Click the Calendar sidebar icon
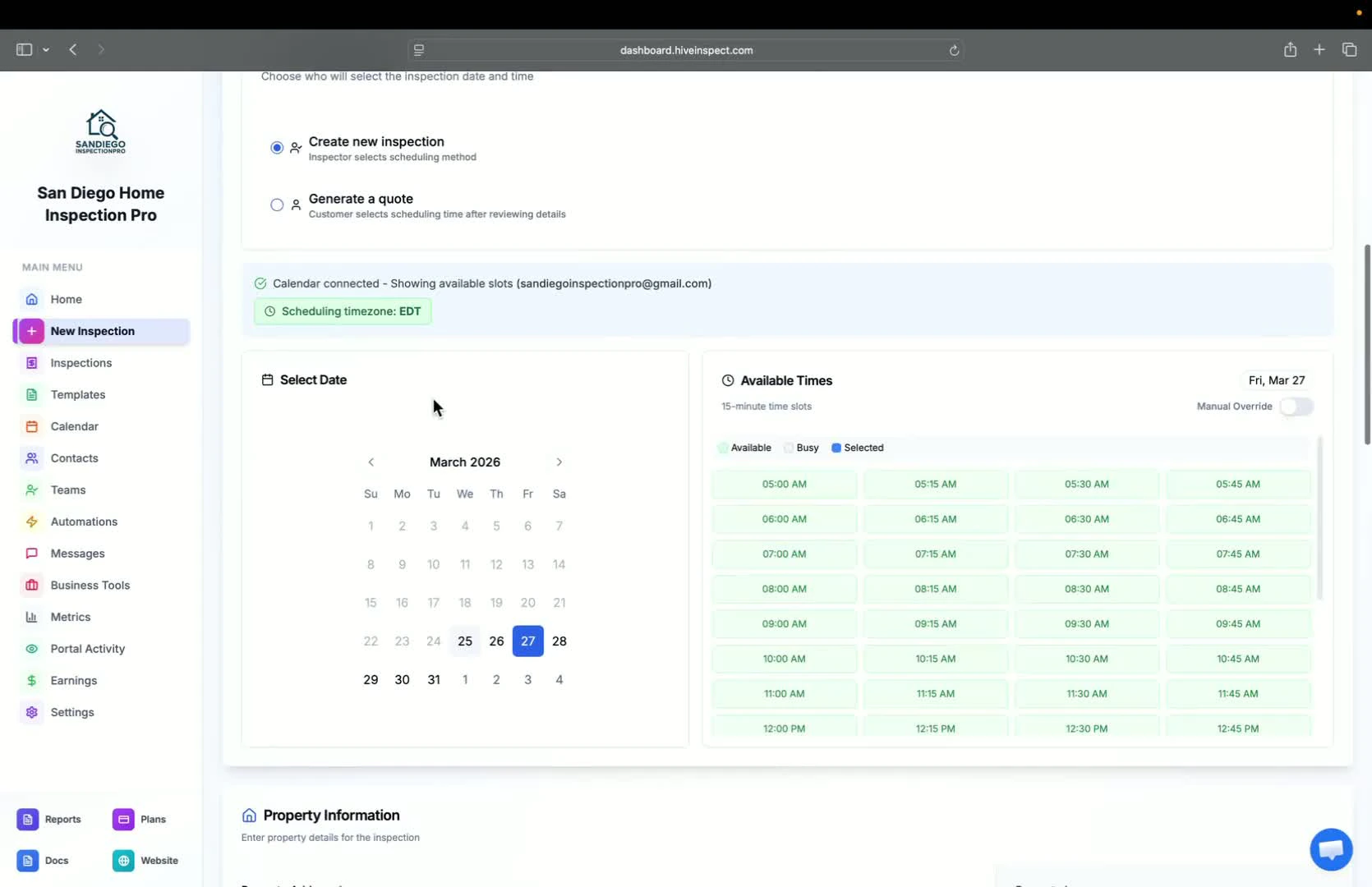The height and width of the screenshot is (887, 1372). click(31, 426)
